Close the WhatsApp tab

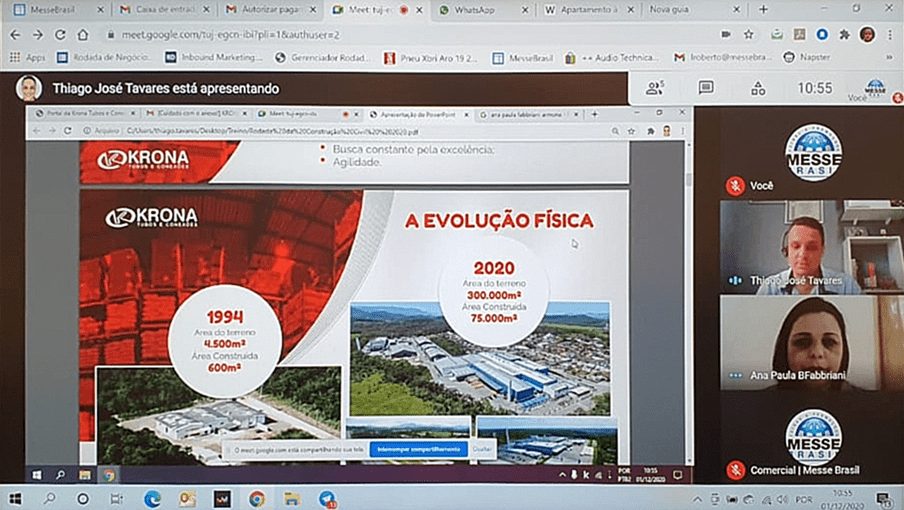[525, 10]
